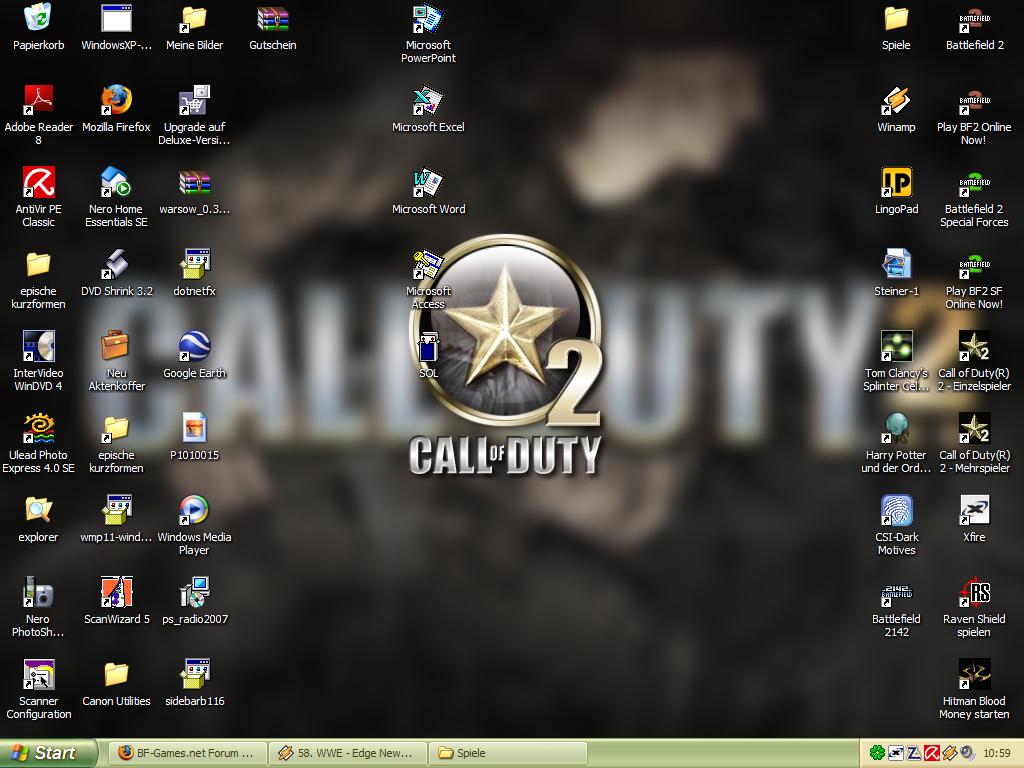The image size is (1024, 768).
Task: Open the Canon Utilities folder
Action: coord(116,674)
